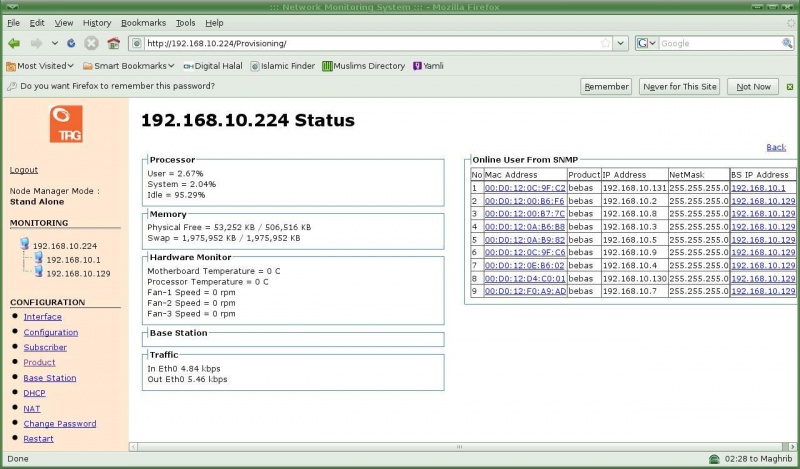The height and width of the screenshot is (469, 800).
Task: Open the Base Station configuration link
Action: pos(50,378)
